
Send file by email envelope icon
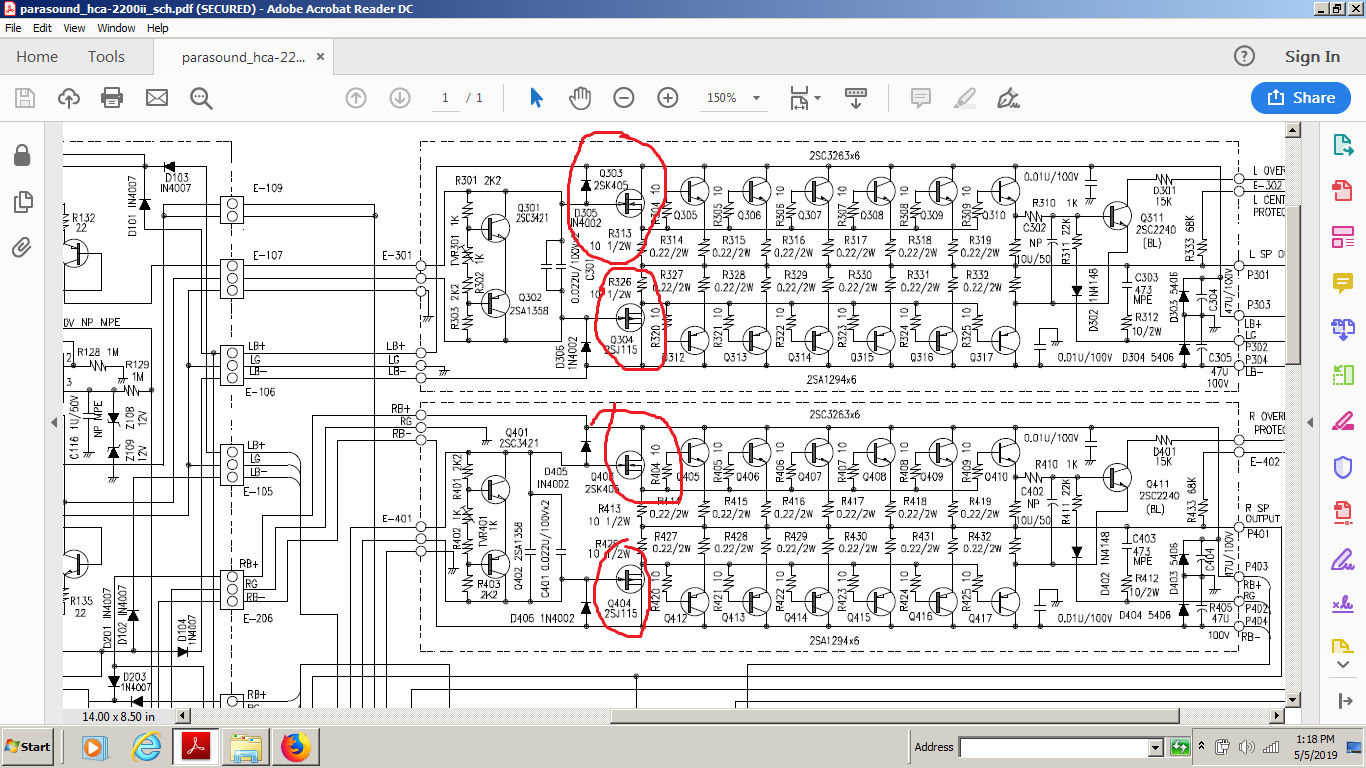tap(157, 98)
